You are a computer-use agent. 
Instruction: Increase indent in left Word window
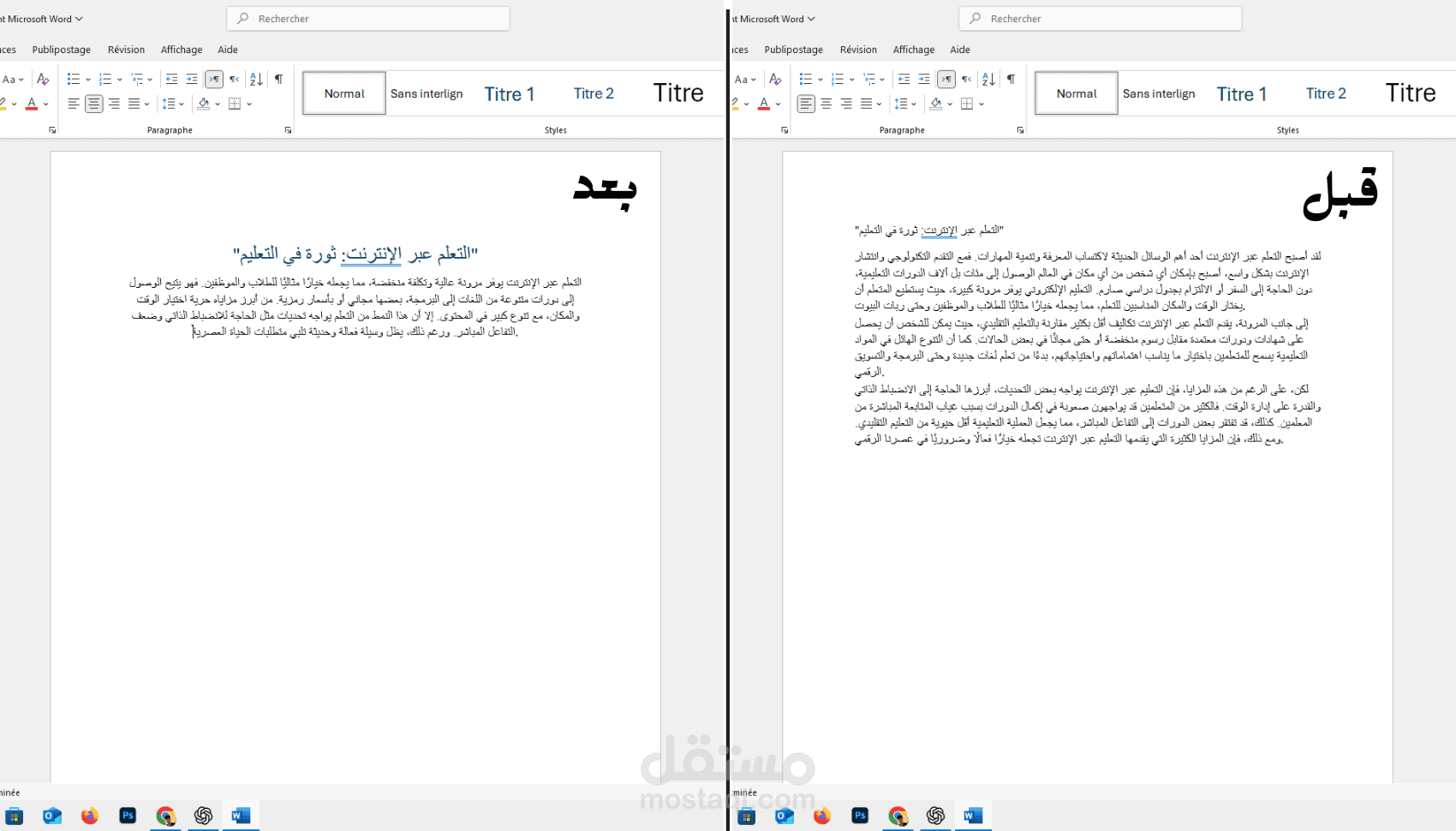coord(192,79)
